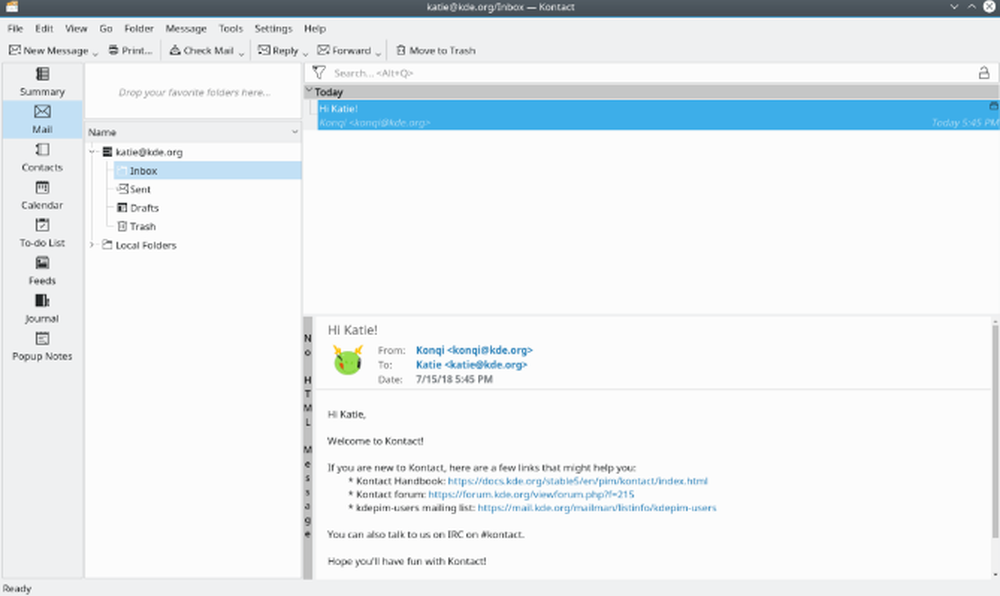The image size is (1000, 596).
Task: Open the New Message dropdown arrow
Action: pos(95,53)
